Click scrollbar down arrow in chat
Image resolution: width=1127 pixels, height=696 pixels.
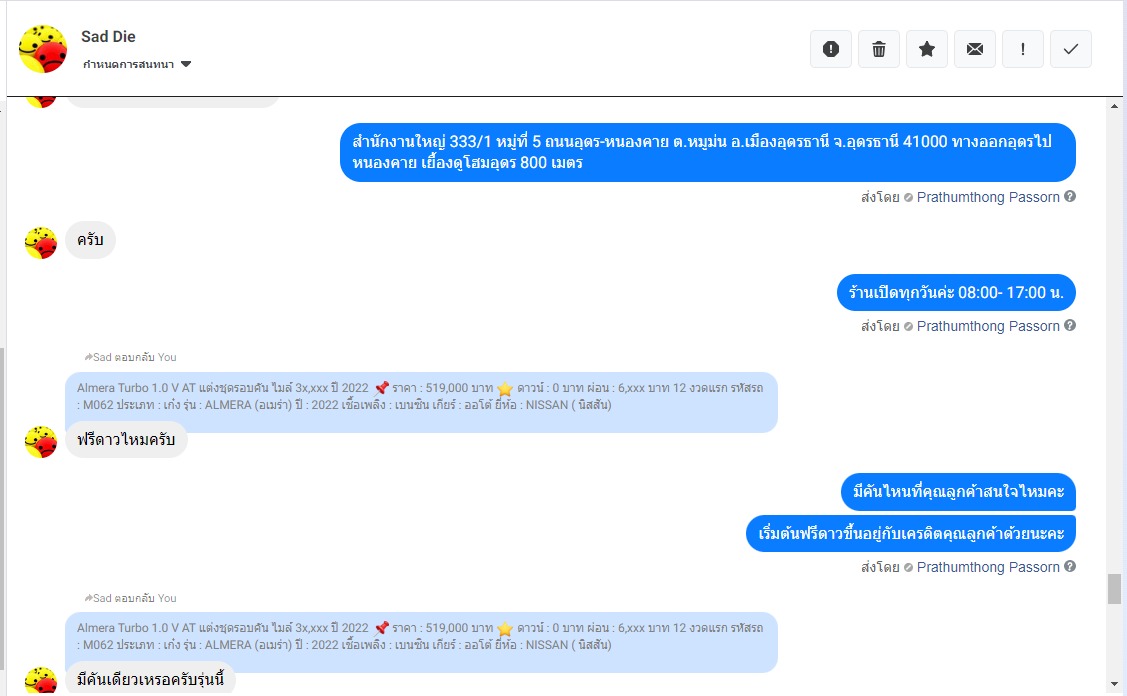1114,684
